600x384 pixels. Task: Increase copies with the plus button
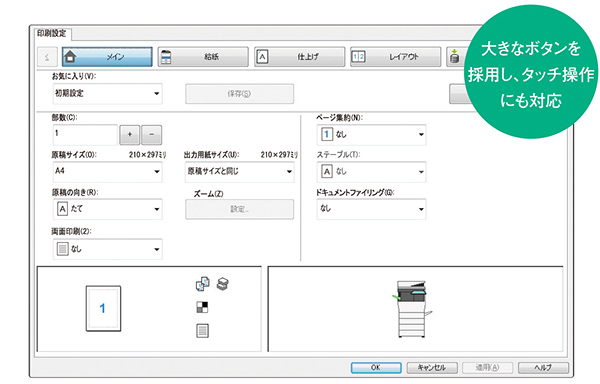click(130, 135)
